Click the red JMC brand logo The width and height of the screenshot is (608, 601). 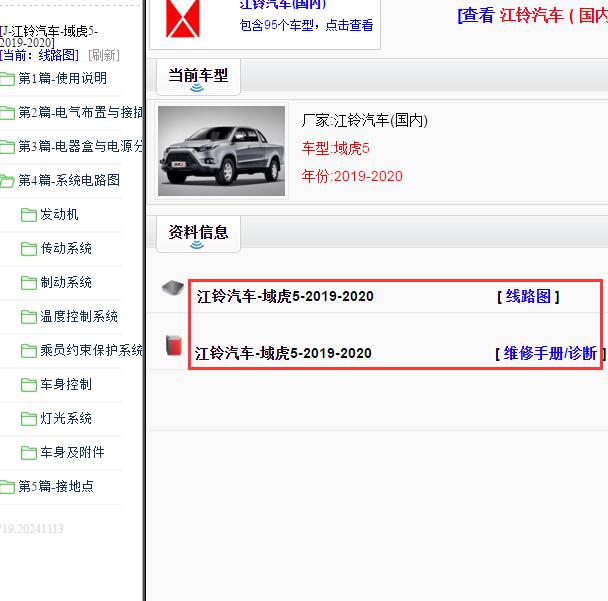click(x=183, y=19)
